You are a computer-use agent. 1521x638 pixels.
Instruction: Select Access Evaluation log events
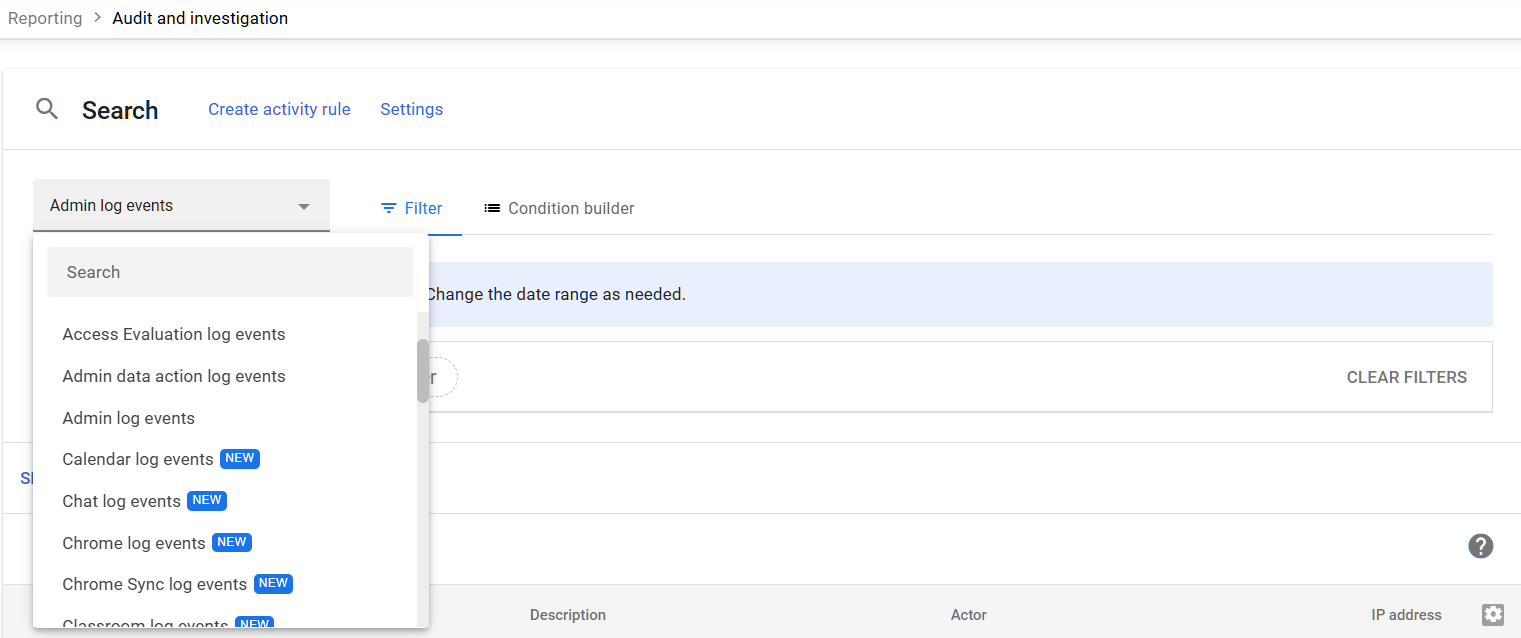[173, 334]
